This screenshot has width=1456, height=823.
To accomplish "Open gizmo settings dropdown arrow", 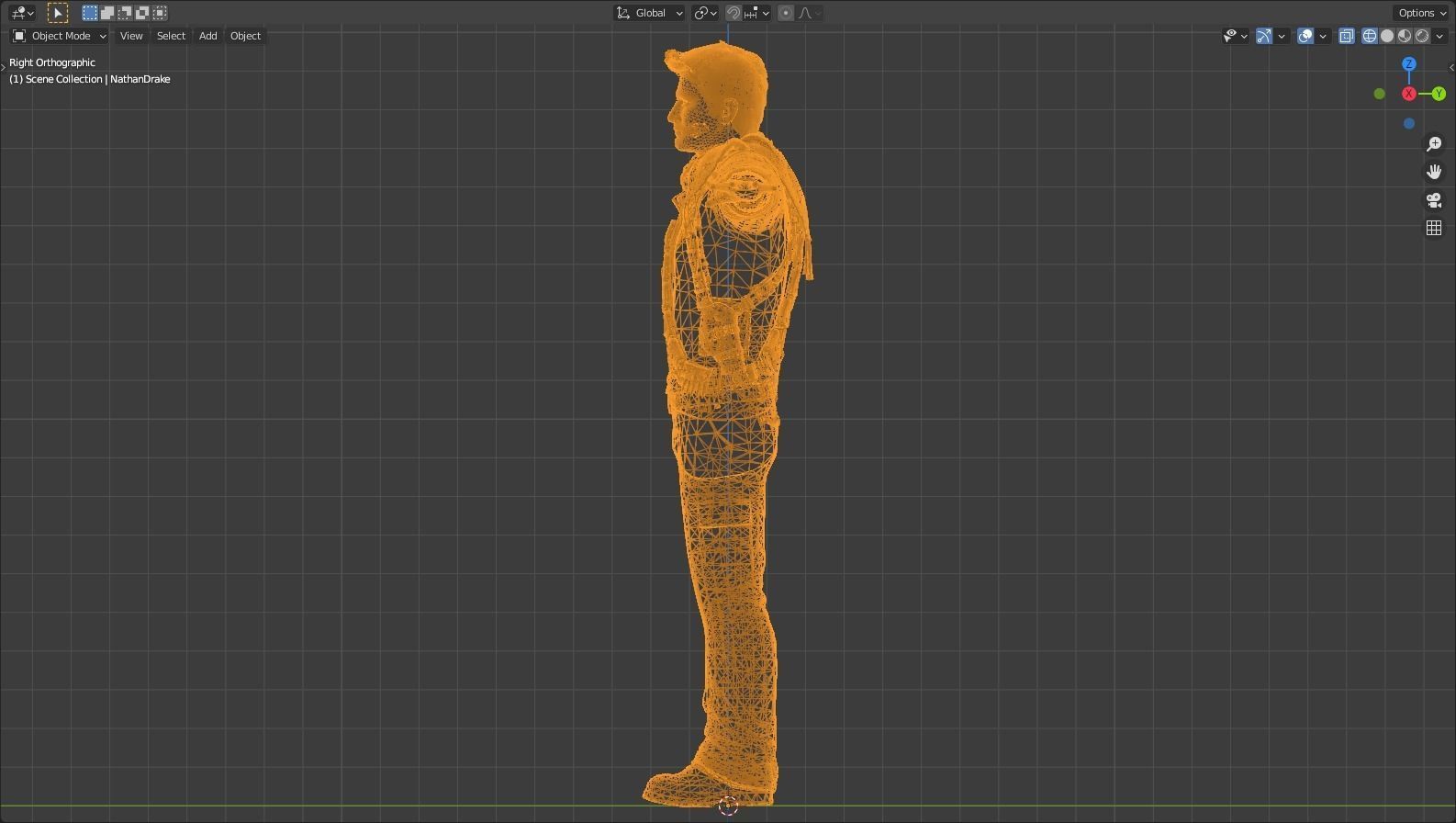I will (x=1282, y=36).
